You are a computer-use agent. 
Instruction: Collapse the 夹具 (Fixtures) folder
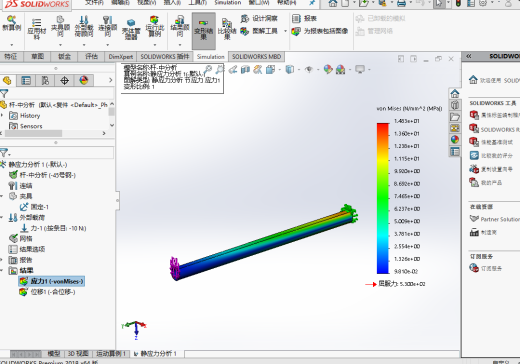[2, 196]
